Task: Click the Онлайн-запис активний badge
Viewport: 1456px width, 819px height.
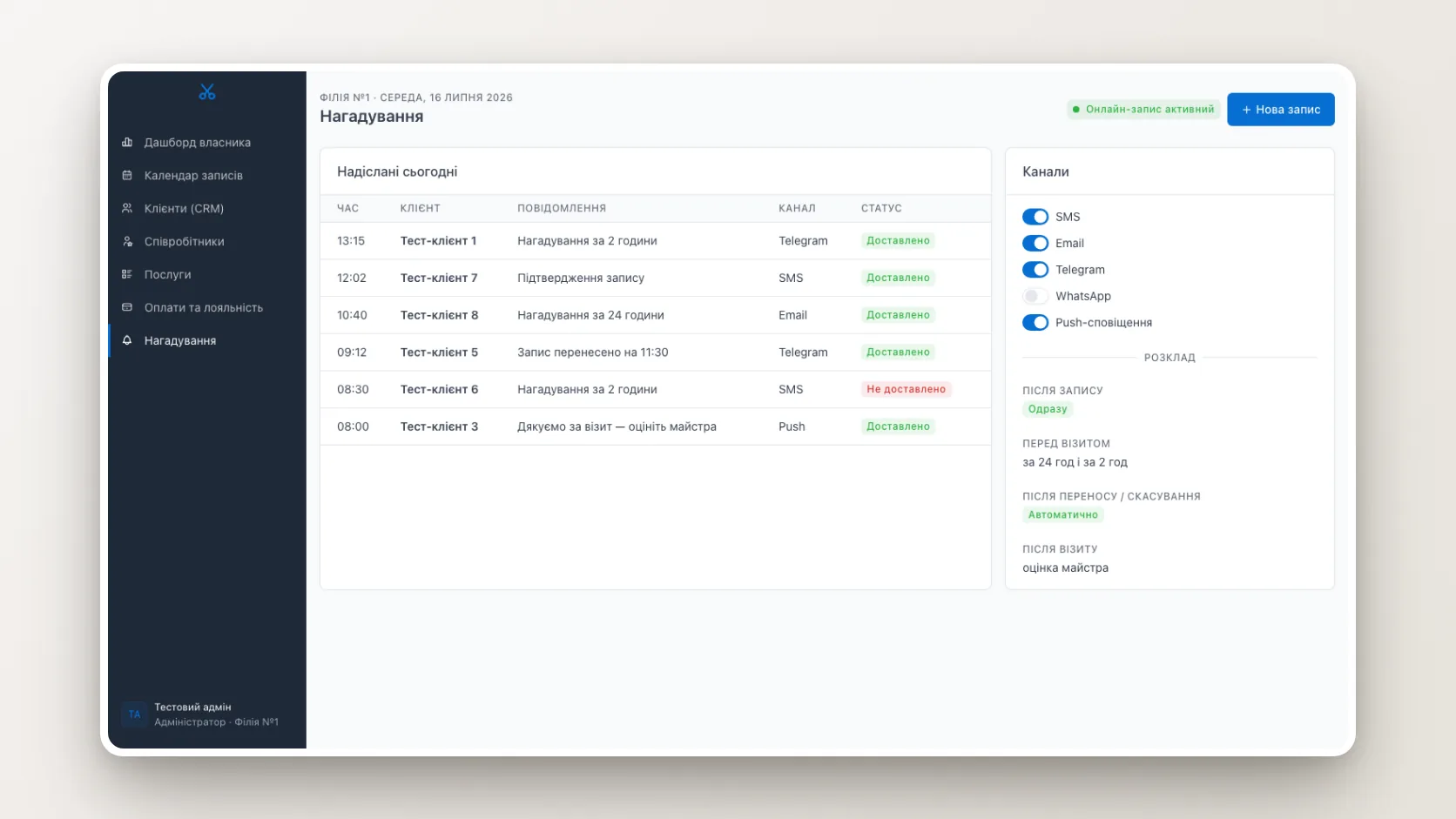Action: click(x=1143, y=110)
